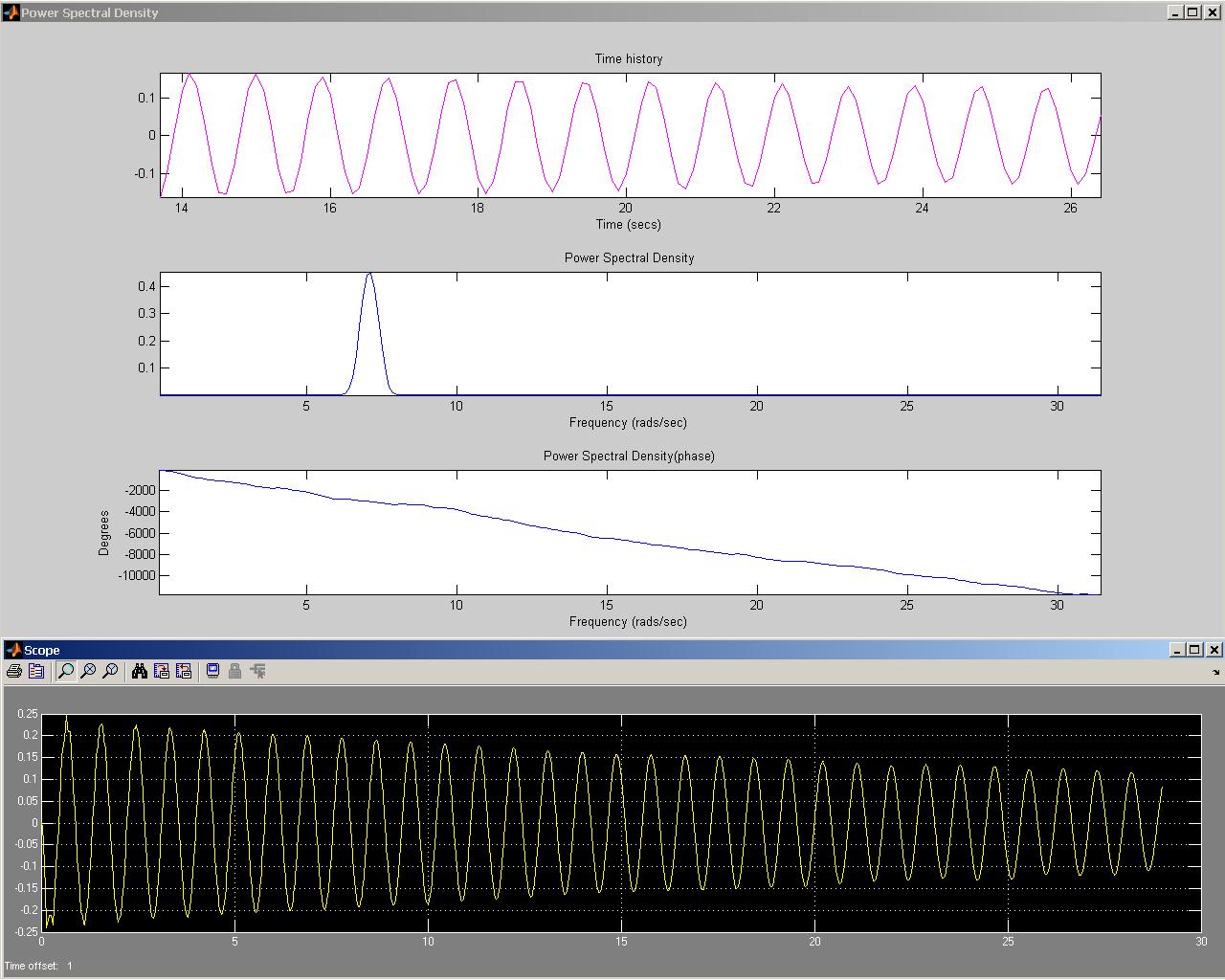Viewport: 1225px width, 980px height.
Task: Select the Zoom X-axis tool
Action: pos(88,672)
